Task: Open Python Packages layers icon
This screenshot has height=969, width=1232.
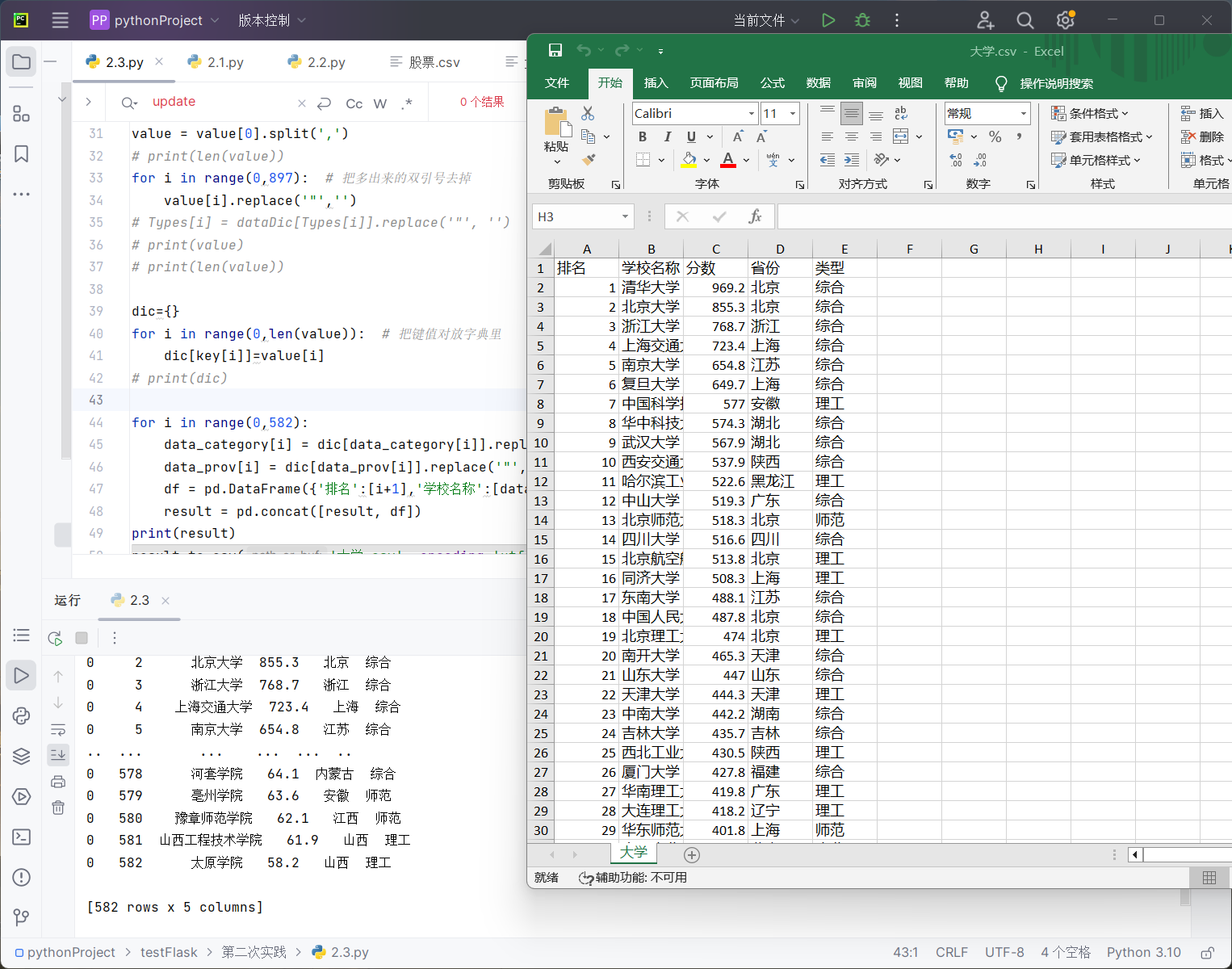Action: pyautogui.click(x=22, y=756)
